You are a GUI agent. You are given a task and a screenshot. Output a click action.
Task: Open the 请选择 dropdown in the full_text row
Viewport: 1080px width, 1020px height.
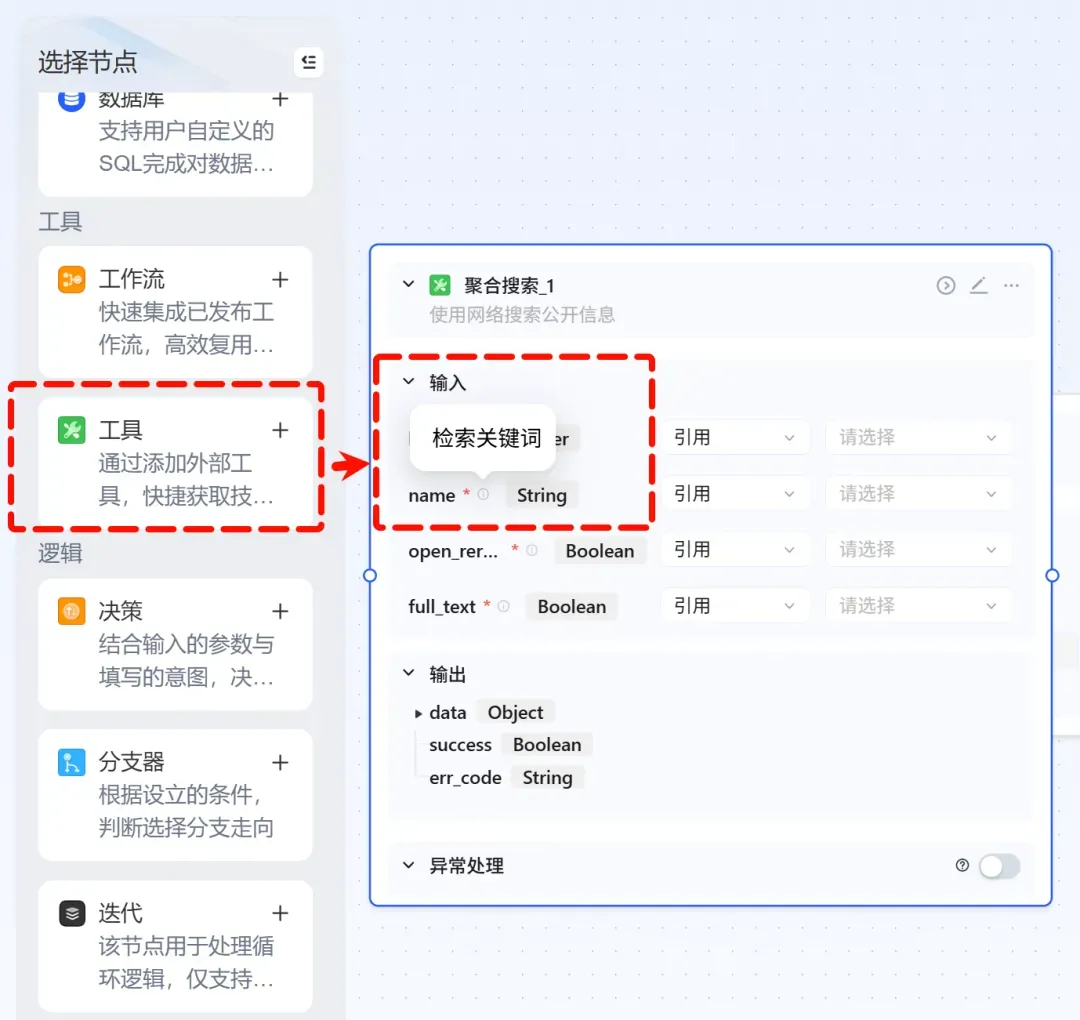point(919,606)
